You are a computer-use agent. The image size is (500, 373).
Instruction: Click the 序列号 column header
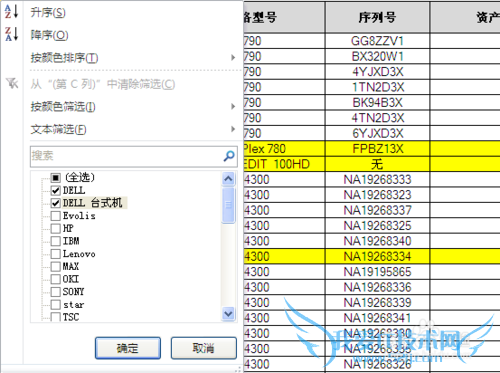[377, 17]
